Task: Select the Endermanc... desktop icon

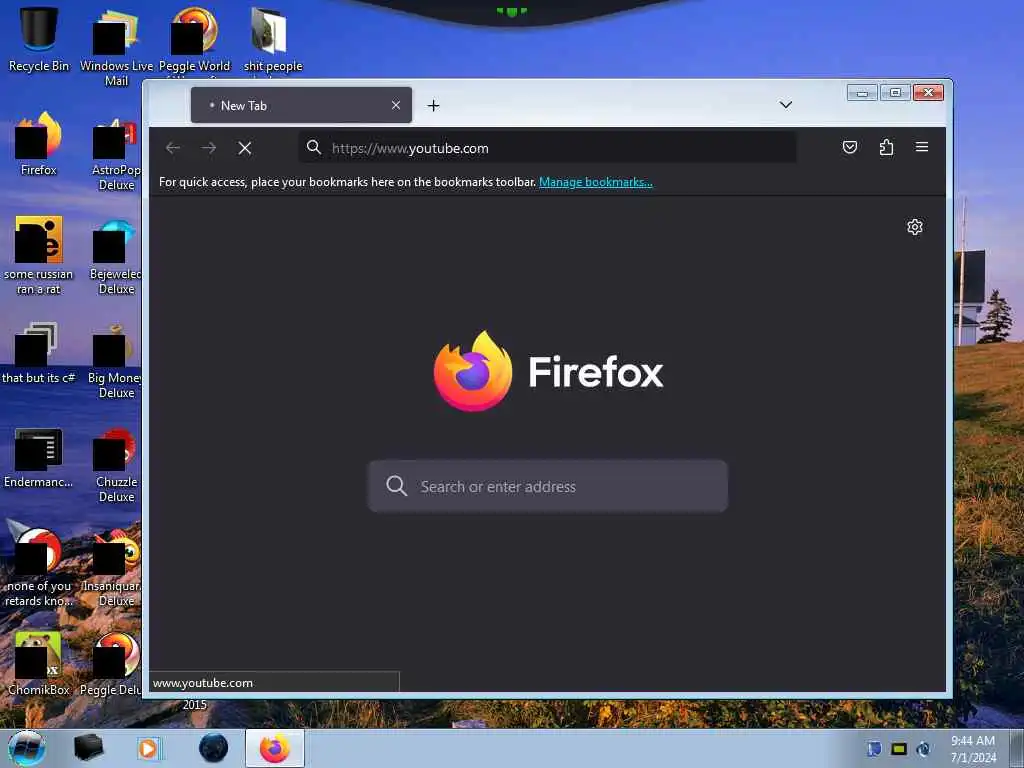Action: click(39, 457)
